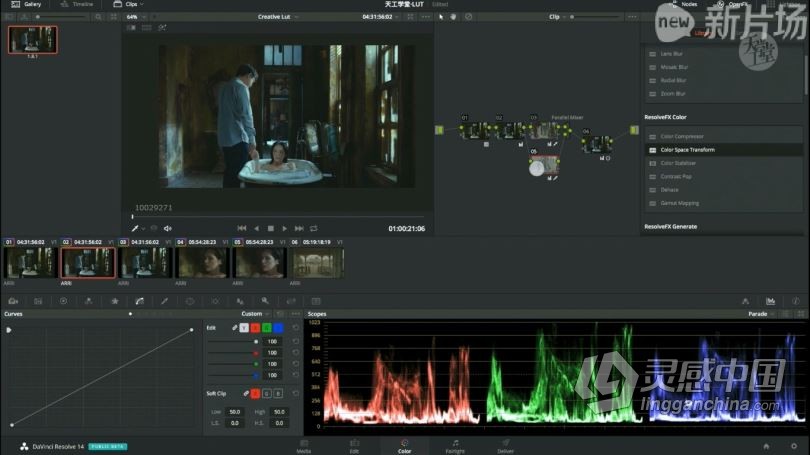Open the node editor three-dot menu
The image size is (810, 455).
(x=632, y=17)
